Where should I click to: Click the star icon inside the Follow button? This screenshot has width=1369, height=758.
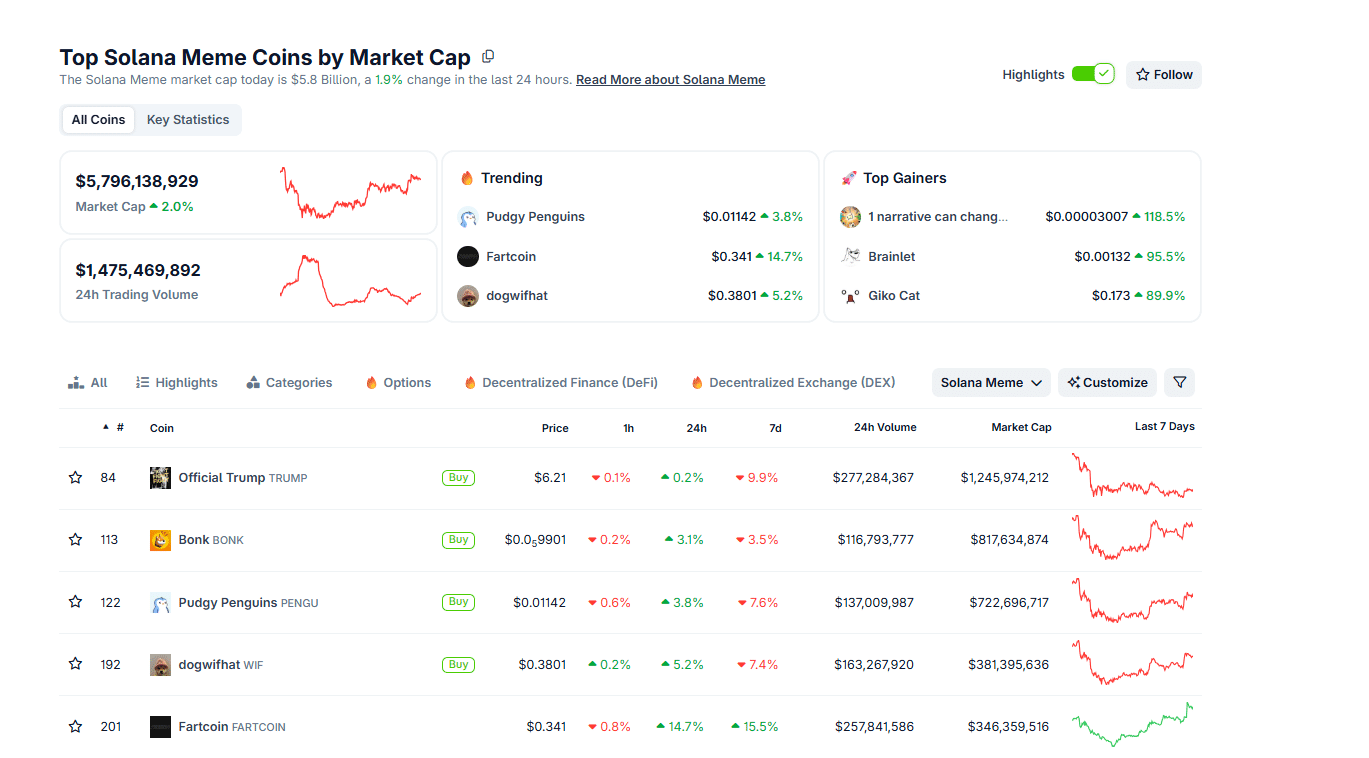1141,74
